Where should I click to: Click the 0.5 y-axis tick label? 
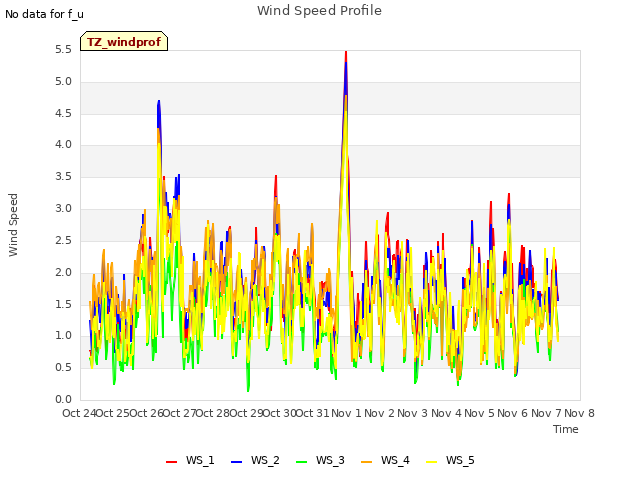point(63,367)
